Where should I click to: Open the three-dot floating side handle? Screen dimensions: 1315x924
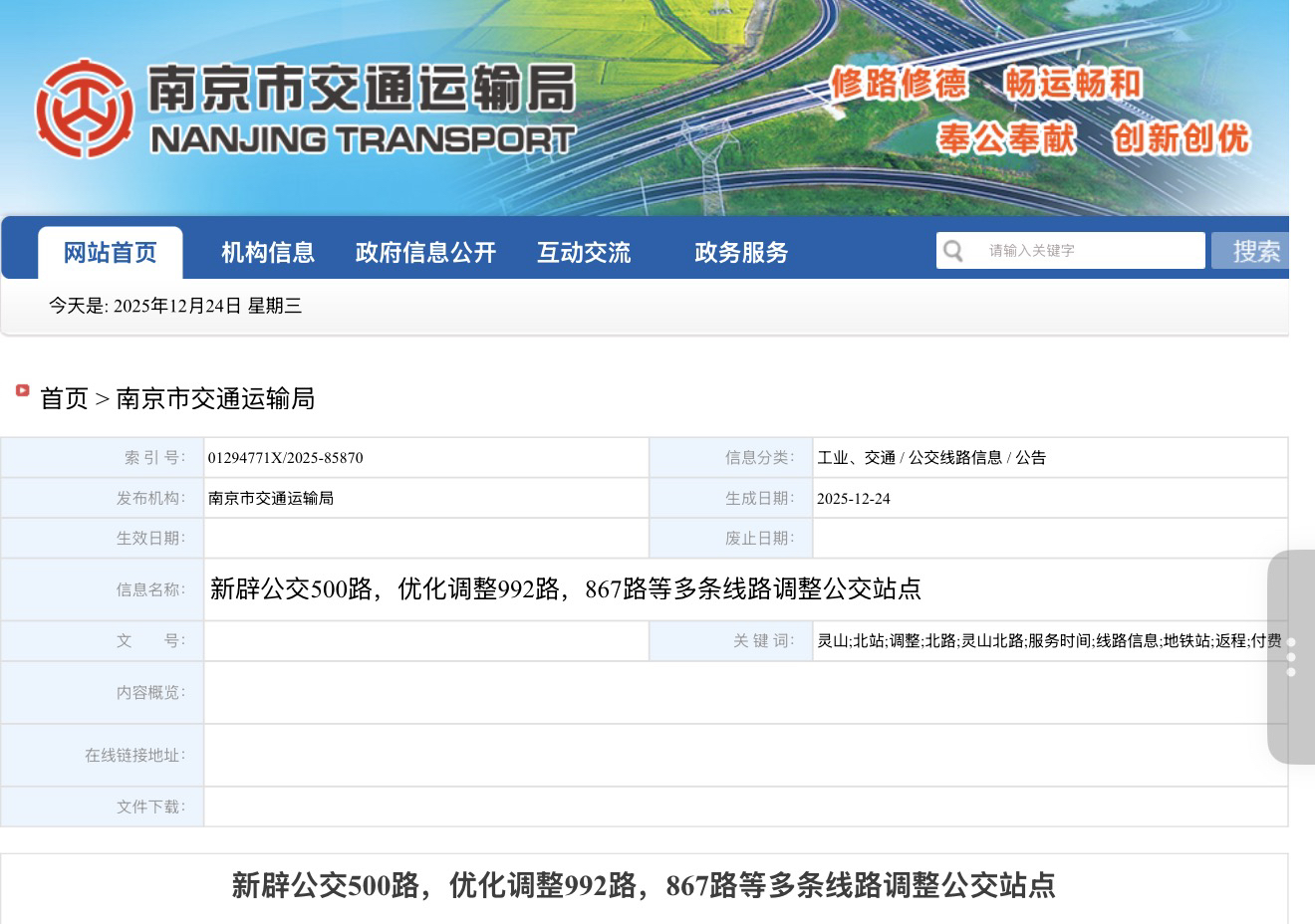pos(1291,657)
